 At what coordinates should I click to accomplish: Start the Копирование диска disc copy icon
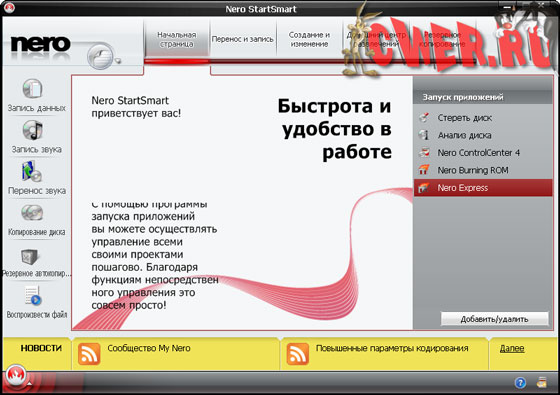click(x=32, y=213)
